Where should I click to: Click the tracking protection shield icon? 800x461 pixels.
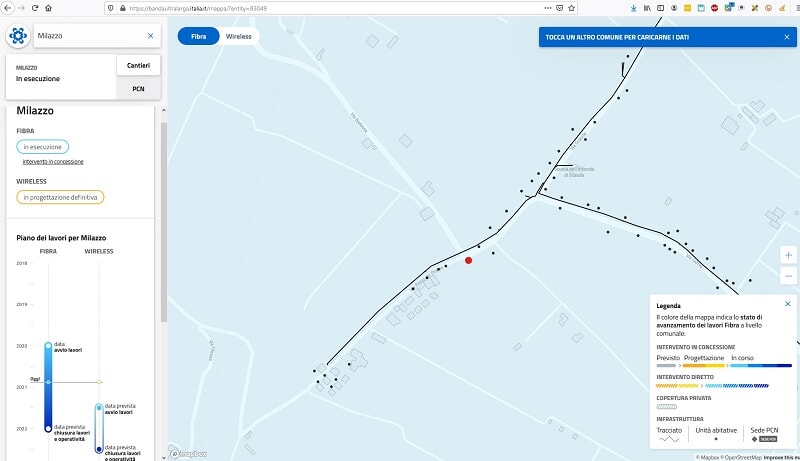coord(111,8)
